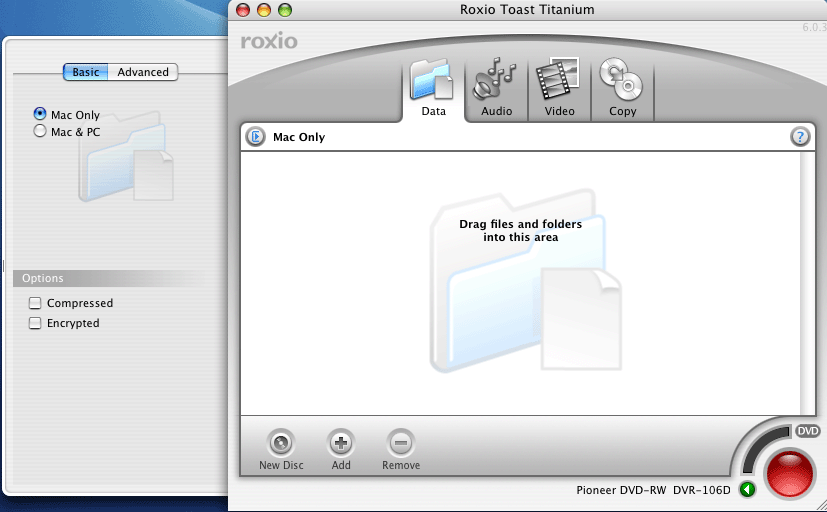Screen dimensions: 827x512
Task: Select the Mac Only radio button
Action: (40, 114)
